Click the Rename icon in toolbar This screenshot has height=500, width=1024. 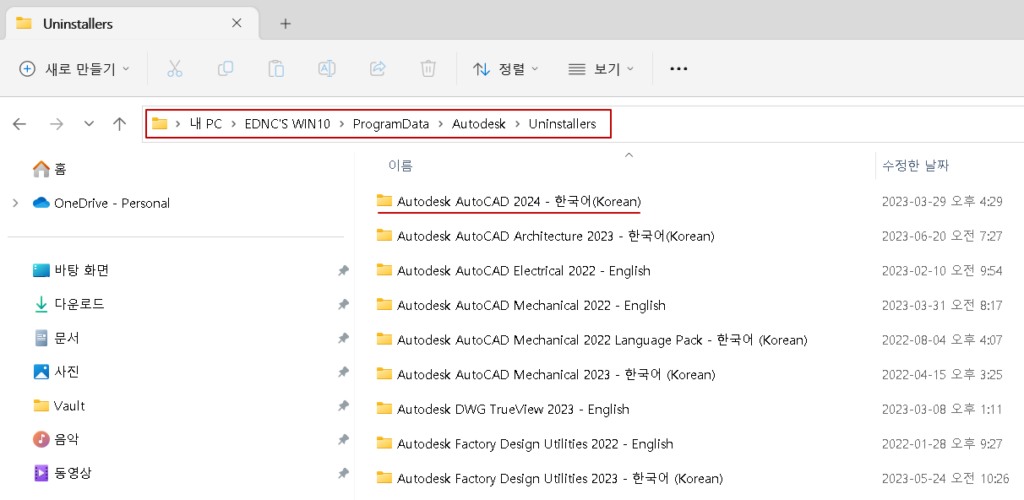point(327,69)
